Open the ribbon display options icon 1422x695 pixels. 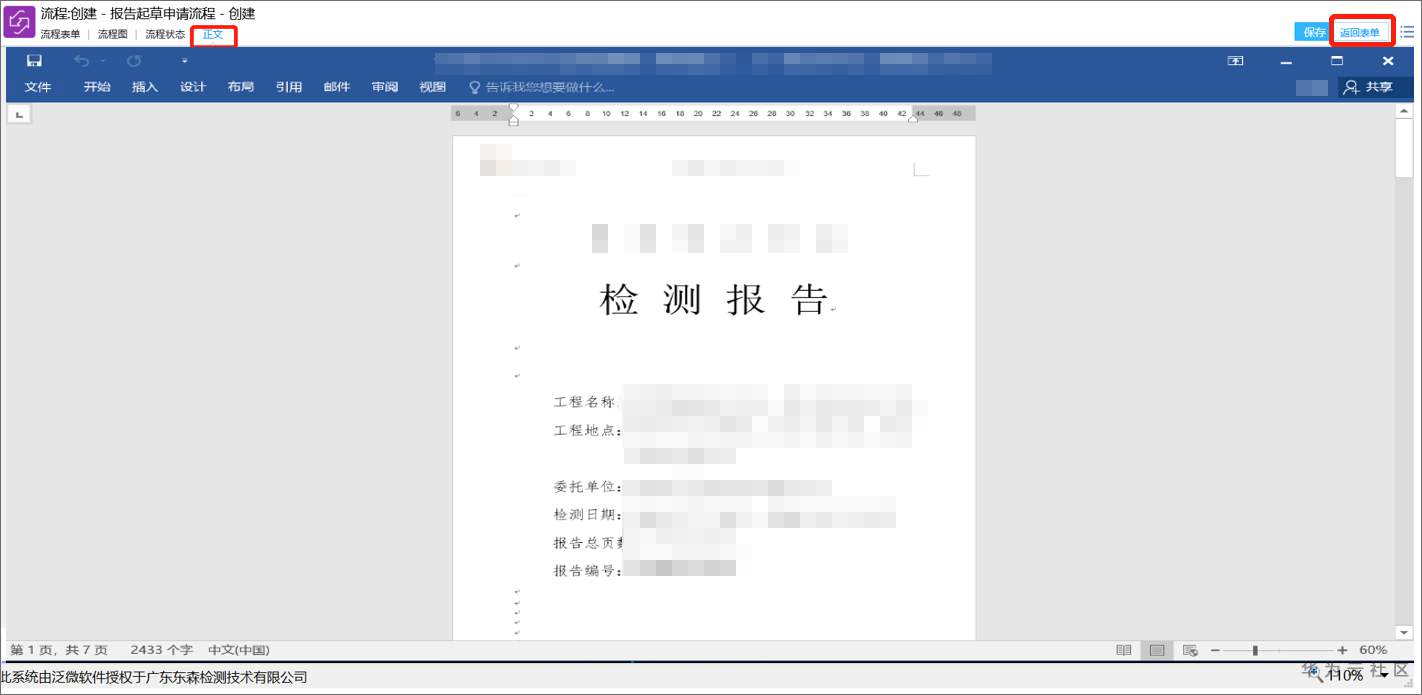click(x=1236, y=61)
